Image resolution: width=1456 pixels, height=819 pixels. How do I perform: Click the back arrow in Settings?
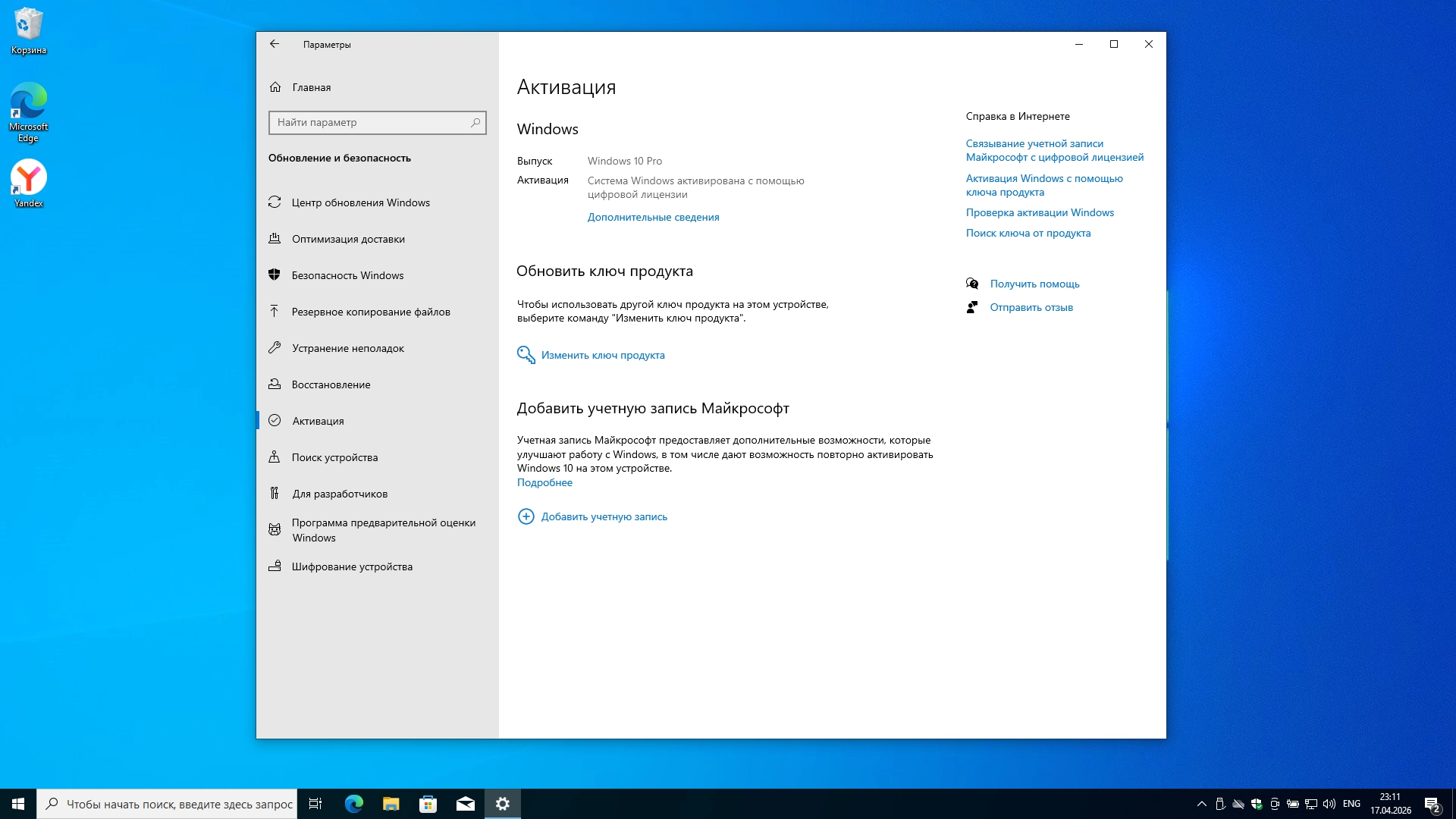tap(275, 44)
